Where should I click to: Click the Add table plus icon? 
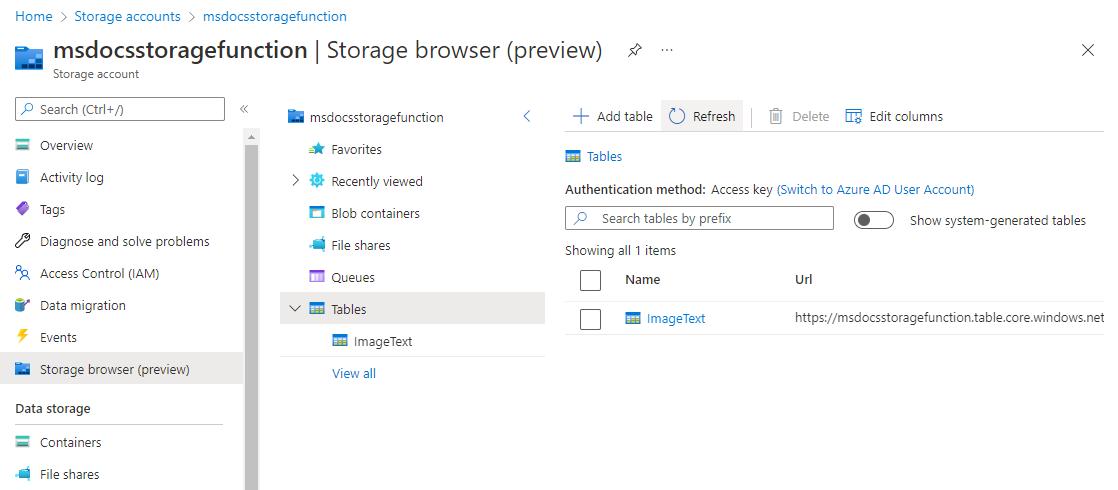(x=581, y=117)
